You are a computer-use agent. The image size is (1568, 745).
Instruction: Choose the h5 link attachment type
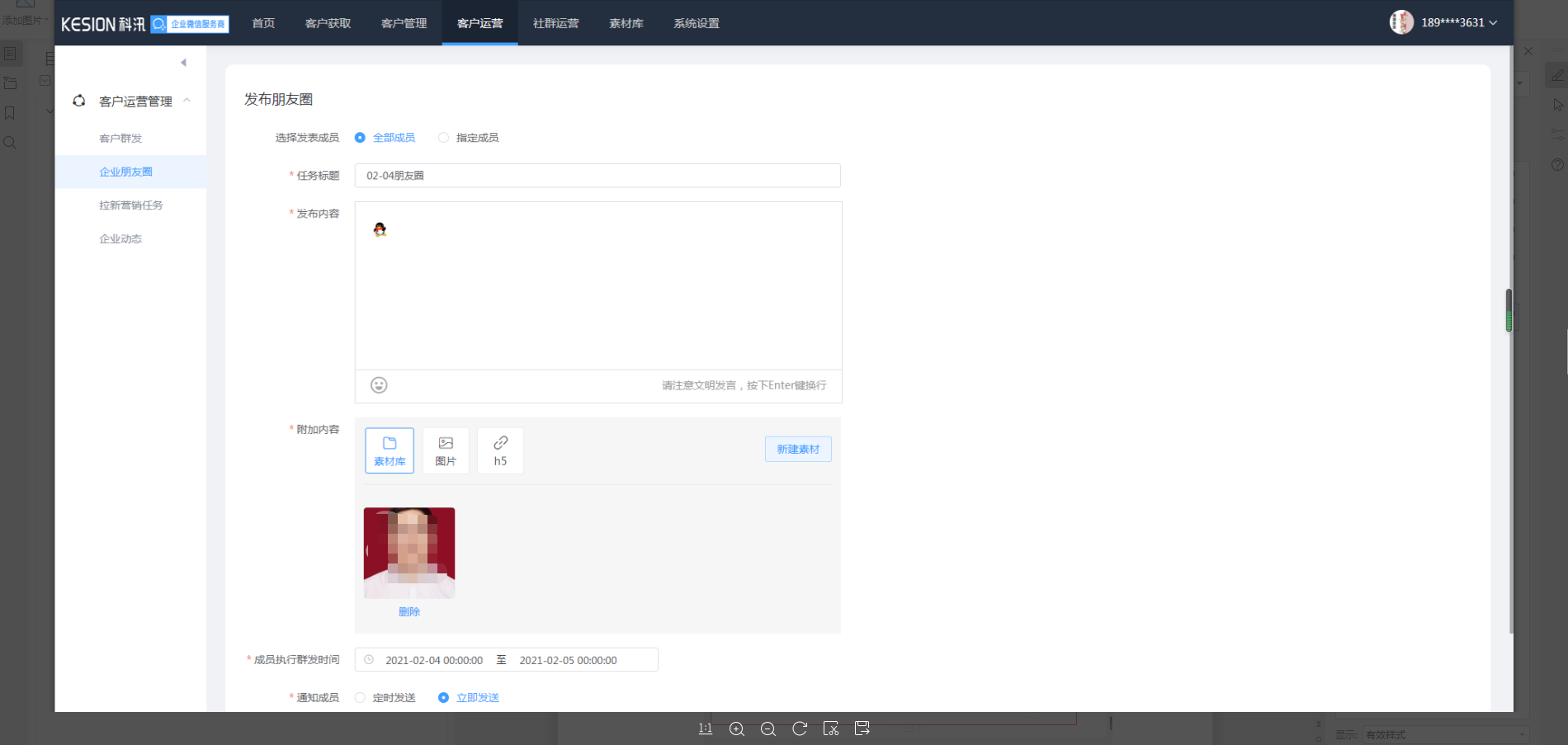(x=500, y=450)
